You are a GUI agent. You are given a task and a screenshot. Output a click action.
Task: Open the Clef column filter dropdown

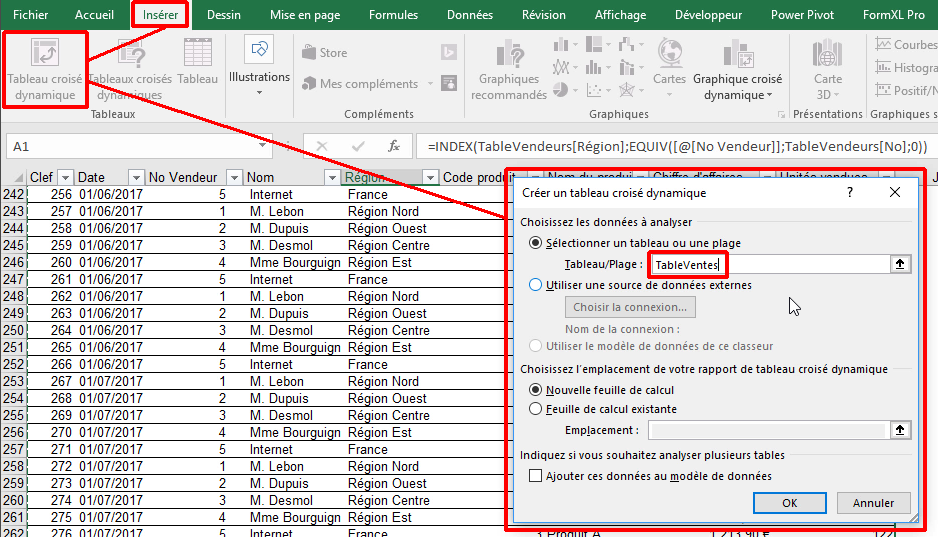[65, 177]
